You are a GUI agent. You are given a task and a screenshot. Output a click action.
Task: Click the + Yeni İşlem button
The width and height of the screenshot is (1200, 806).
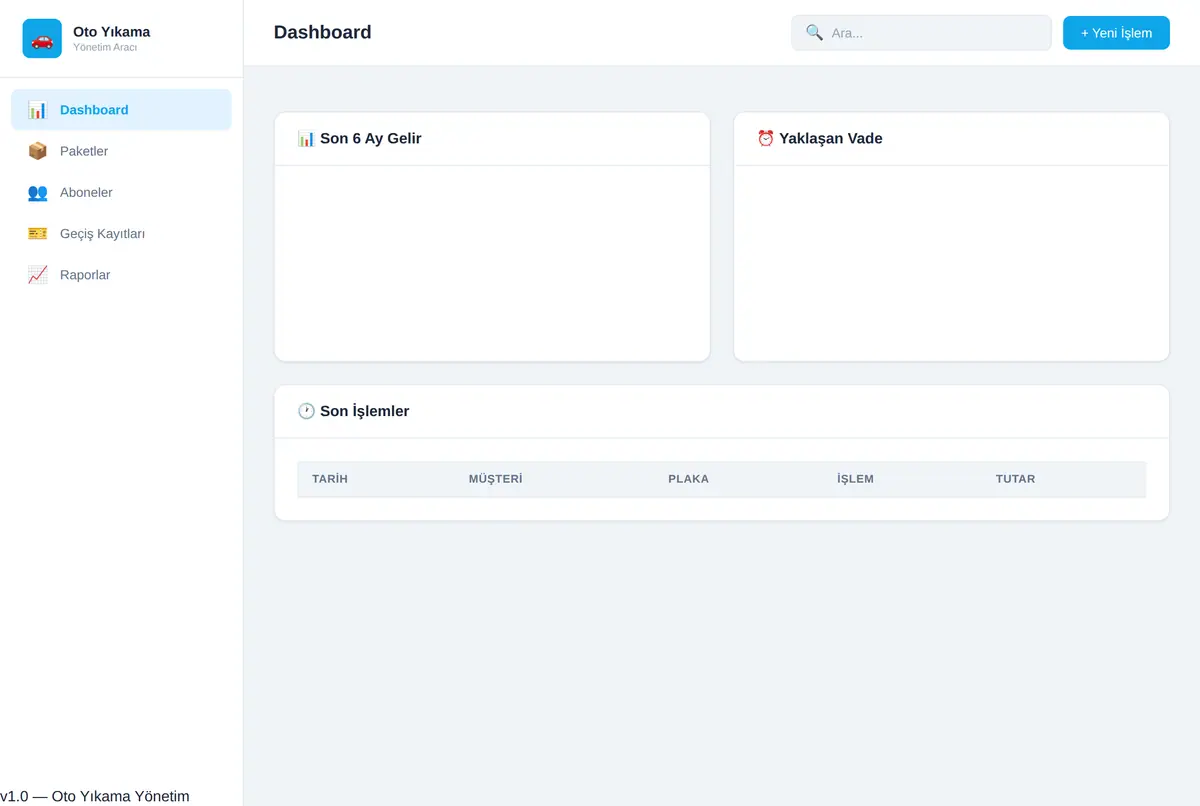pyautogui.click(x=1116, y=33)
